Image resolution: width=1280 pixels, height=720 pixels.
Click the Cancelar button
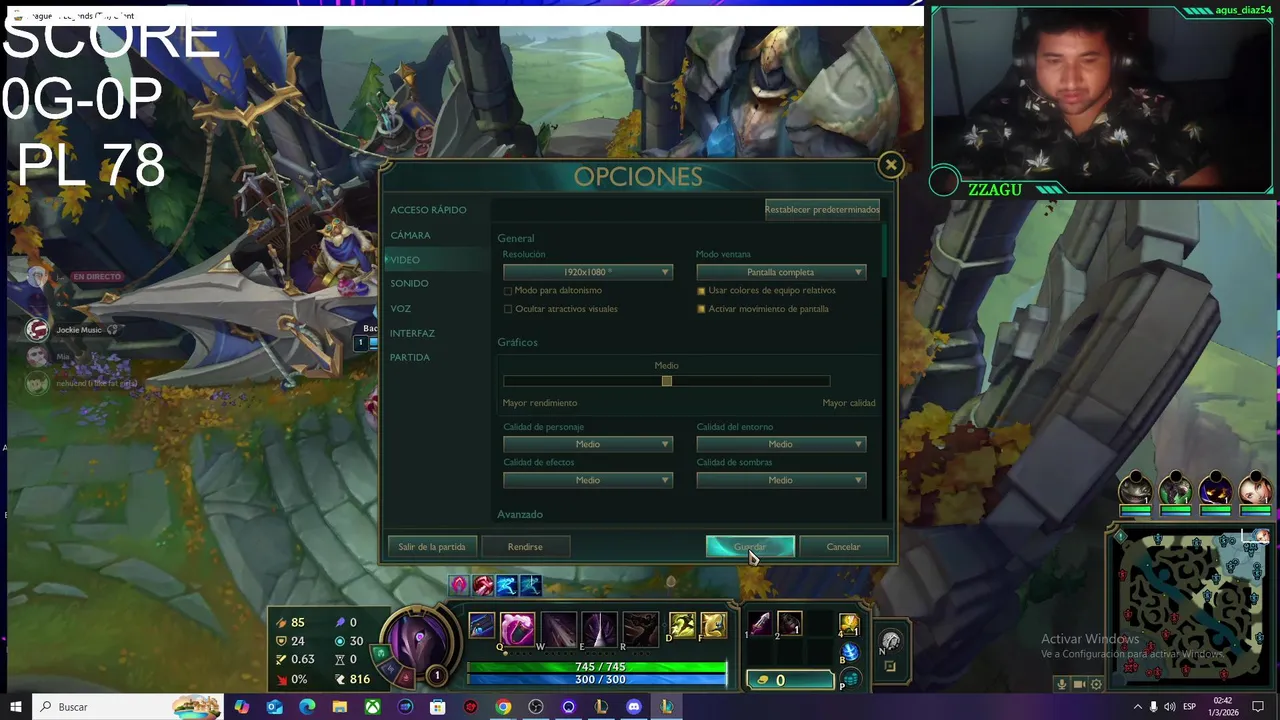click(843, 547)
